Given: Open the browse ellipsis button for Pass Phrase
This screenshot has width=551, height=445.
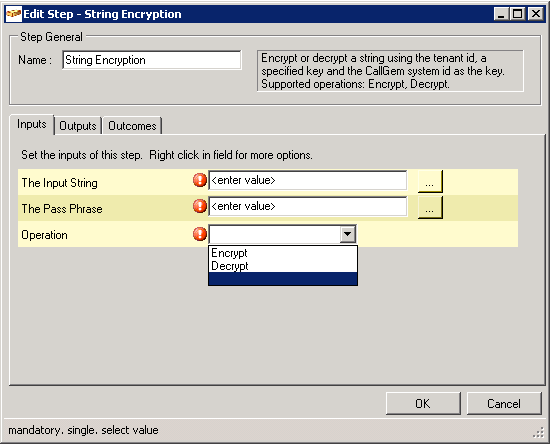Looking at the screenshot, I should point(430,207).
